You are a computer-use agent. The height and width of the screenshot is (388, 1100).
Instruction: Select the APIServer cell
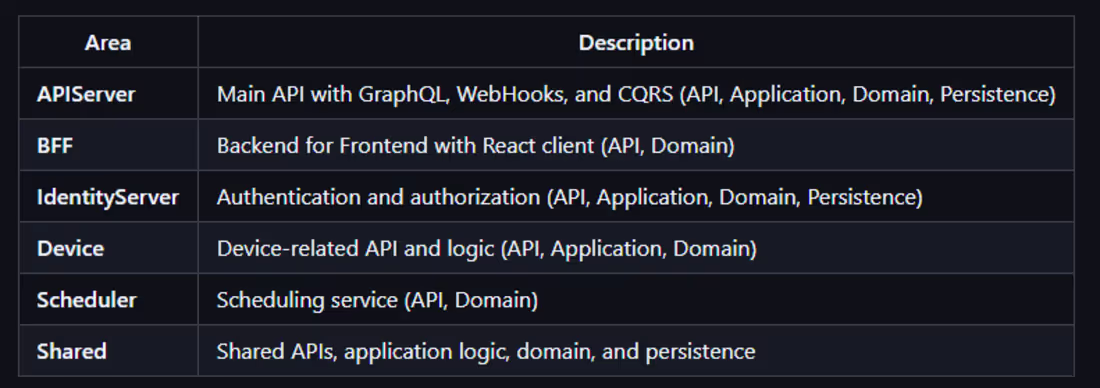(x=108, y=94)
